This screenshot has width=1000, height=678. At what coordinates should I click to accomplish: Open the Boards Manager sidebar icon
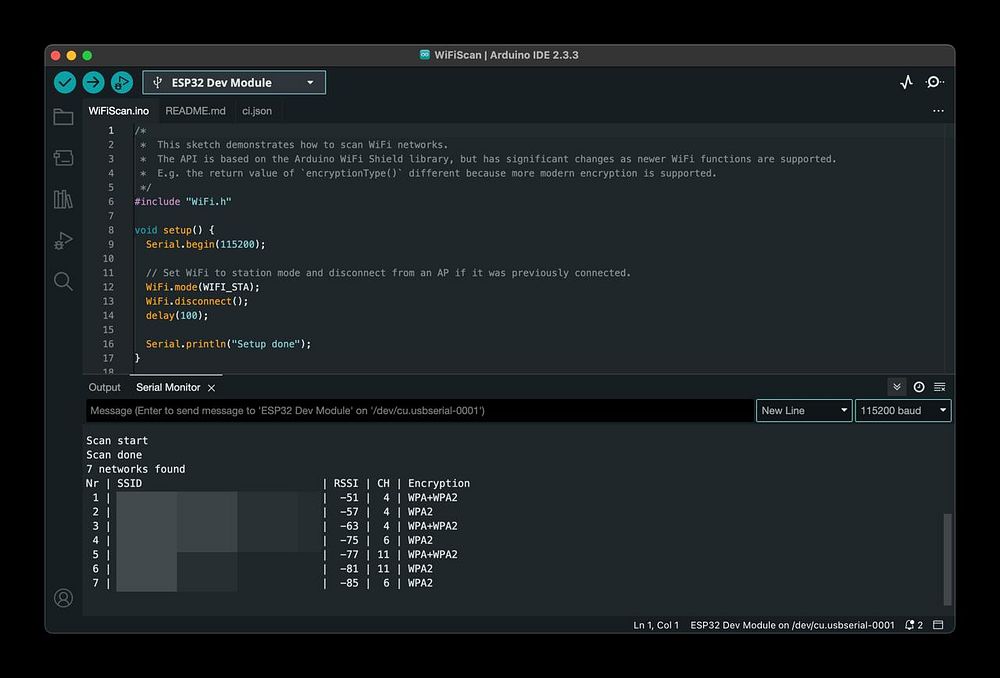[63, 158]
